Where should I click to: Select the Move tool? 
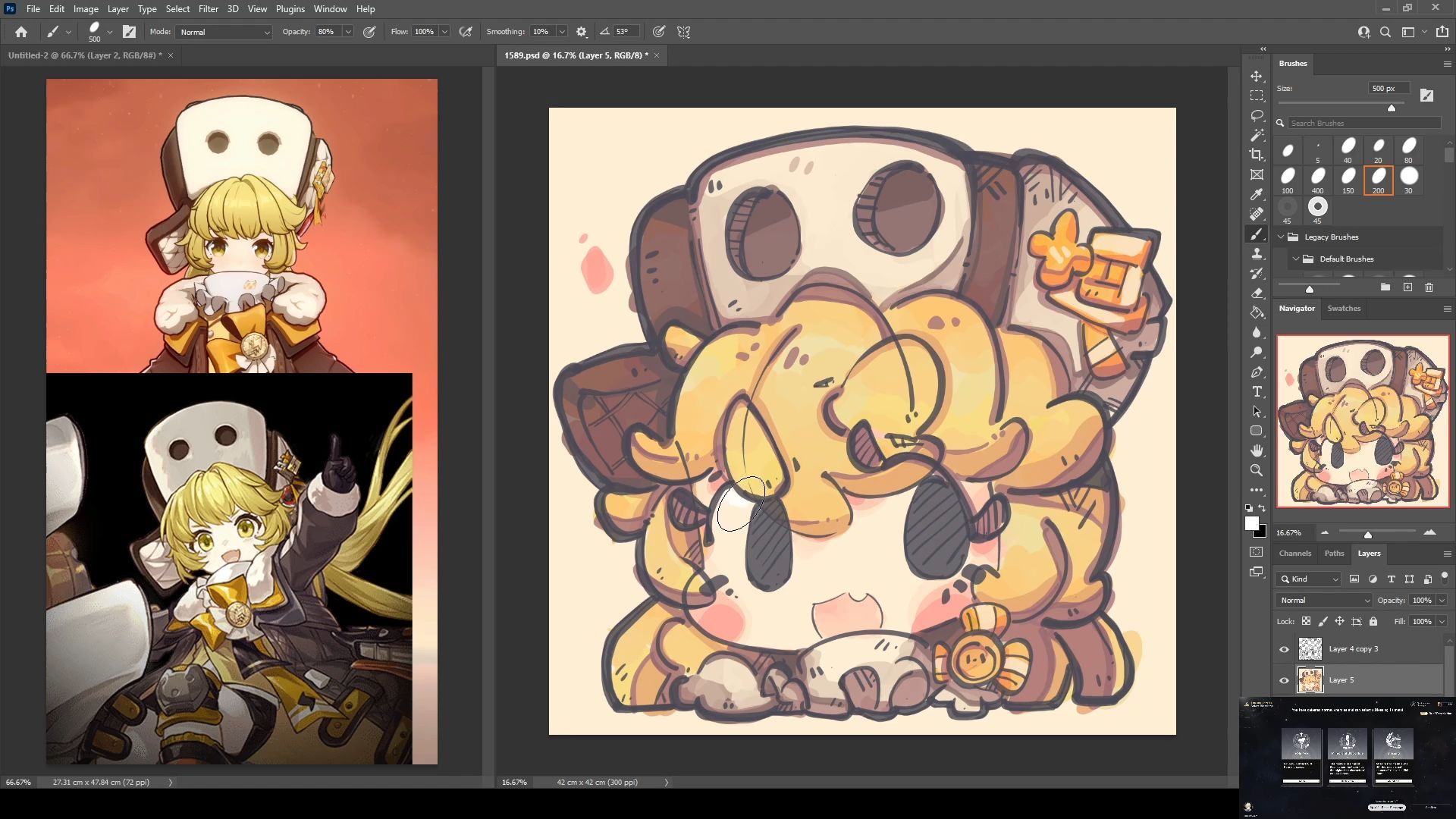(1257, 76)
